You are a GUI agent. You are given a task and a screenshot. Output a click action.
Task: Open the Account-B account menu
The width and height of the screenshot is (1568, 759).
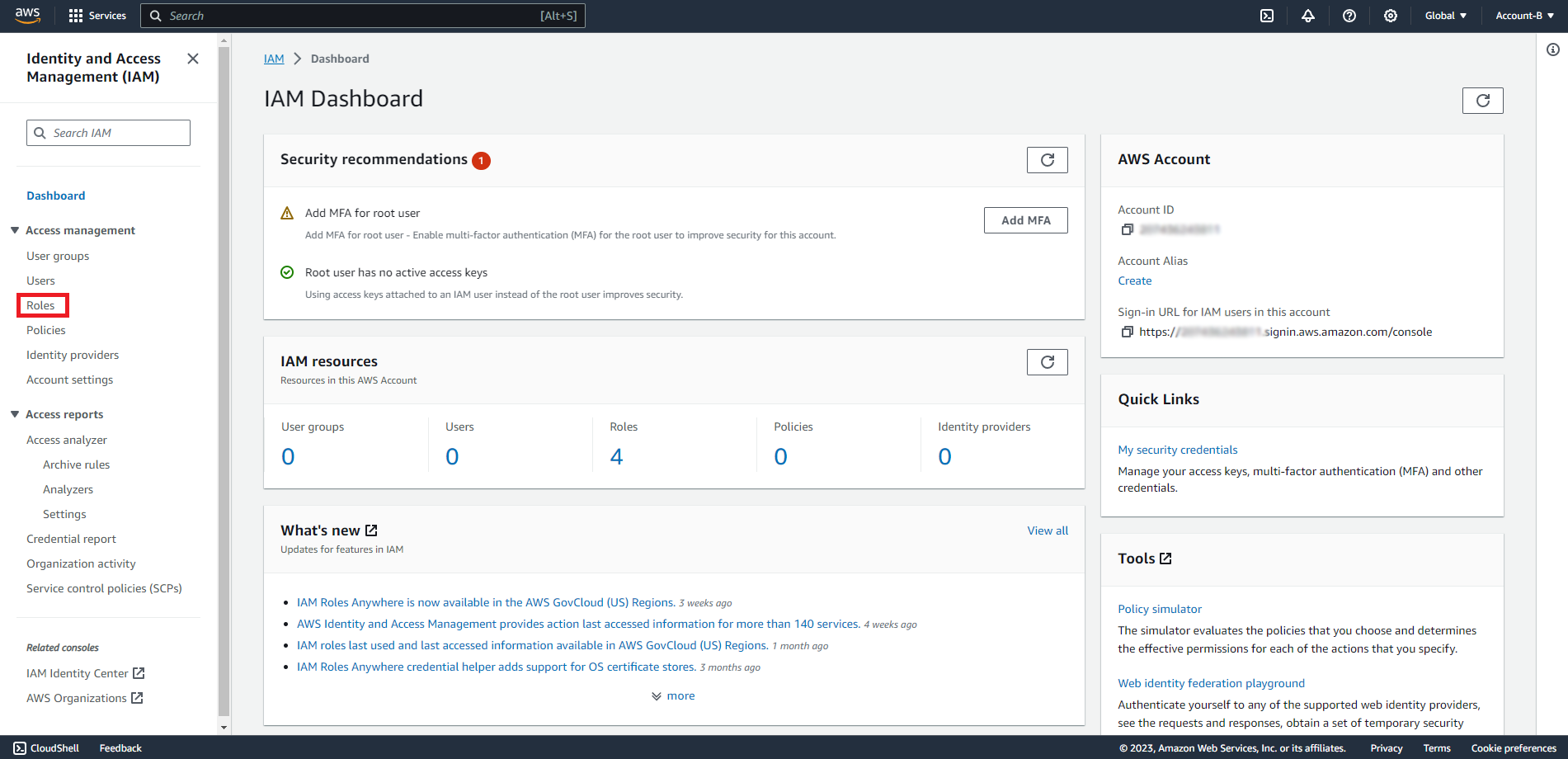[1524, 16]
